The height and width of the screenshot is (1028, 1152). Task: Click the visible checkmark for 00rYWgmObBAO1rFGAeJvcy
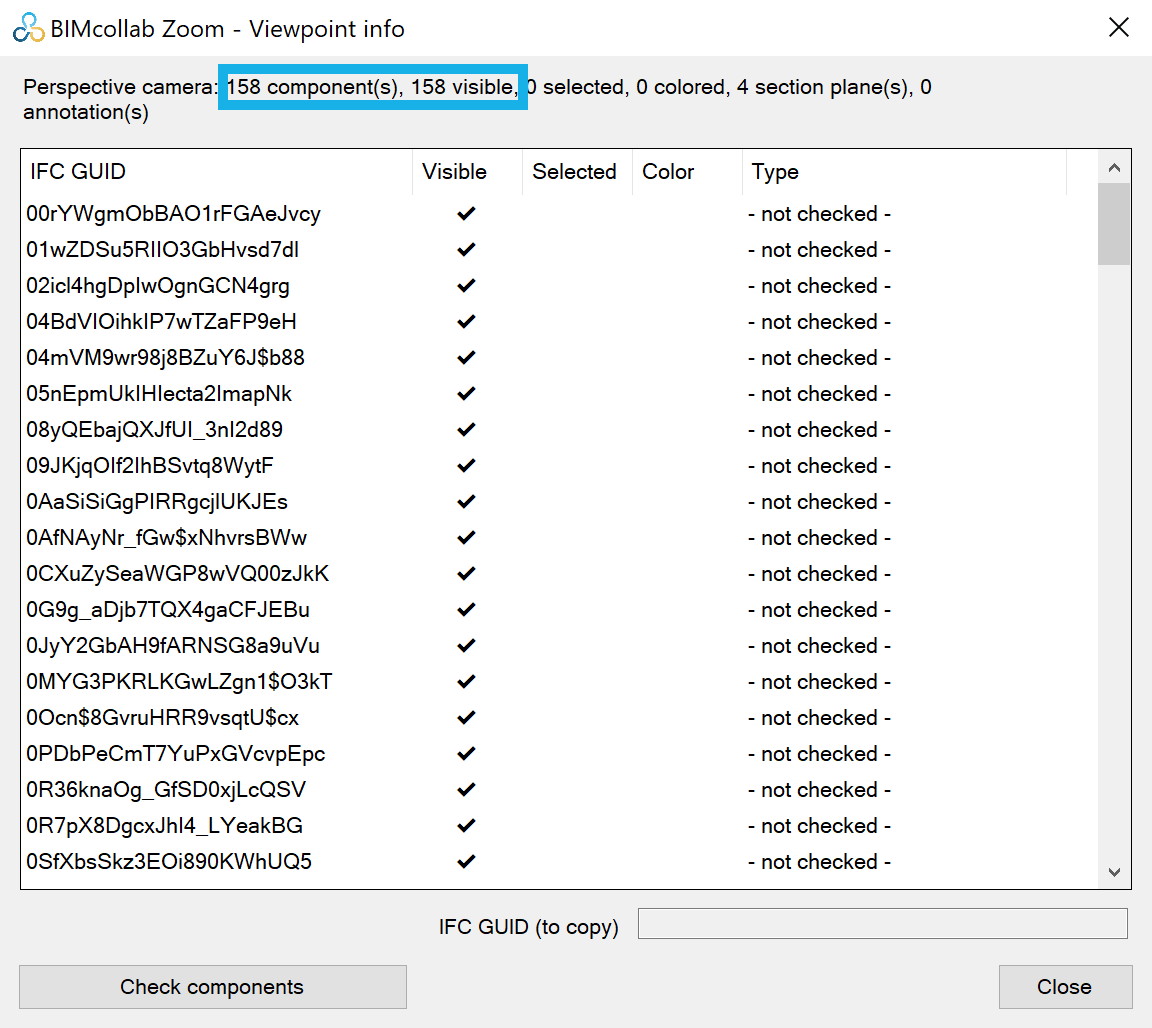[467, 214]
